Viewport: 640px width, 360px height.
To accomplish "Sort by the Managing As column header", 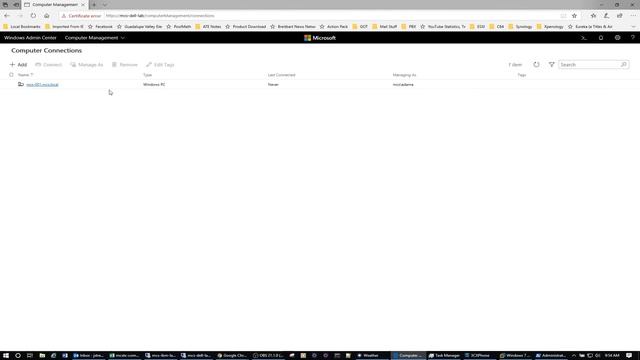I will [404, 75].
